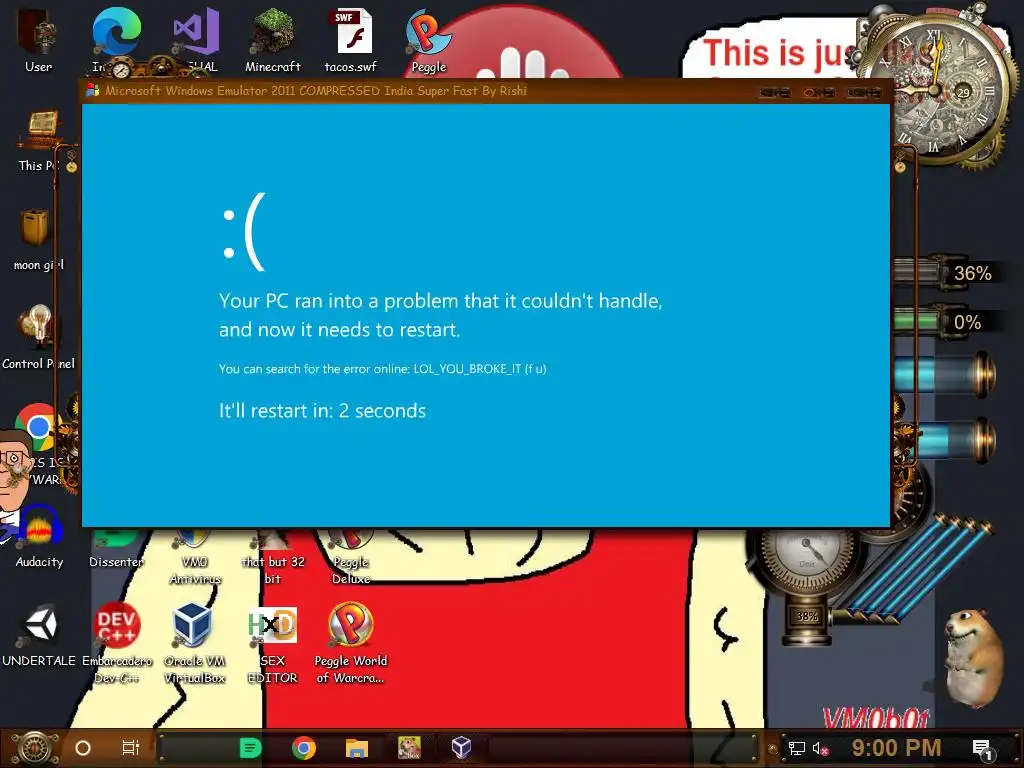Open File Explorer from the taskbar
Viewport: 1024px width, 768px height.
pos(357,748)
